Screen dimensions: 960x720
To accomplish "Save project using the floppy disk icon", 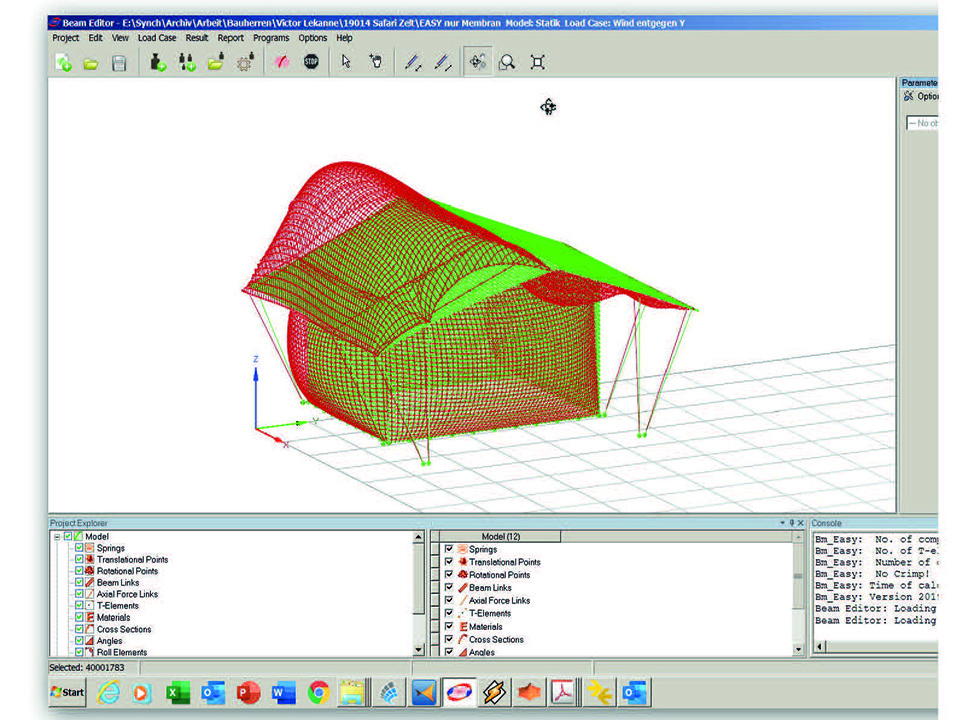I will [119, 63].
